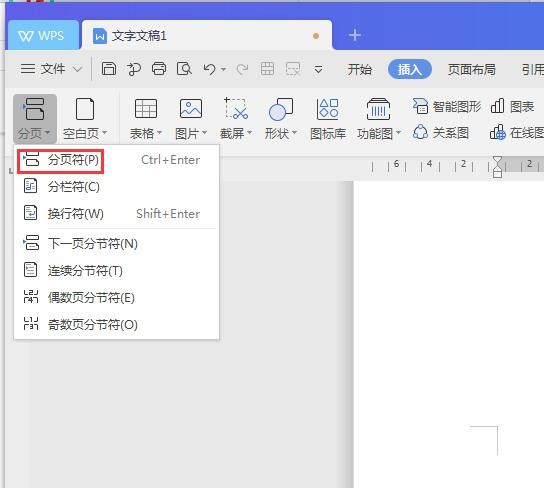Screen dimensions: 544x488
Task: Choose 分页符(P) from the menu
Action: [117, 160]
